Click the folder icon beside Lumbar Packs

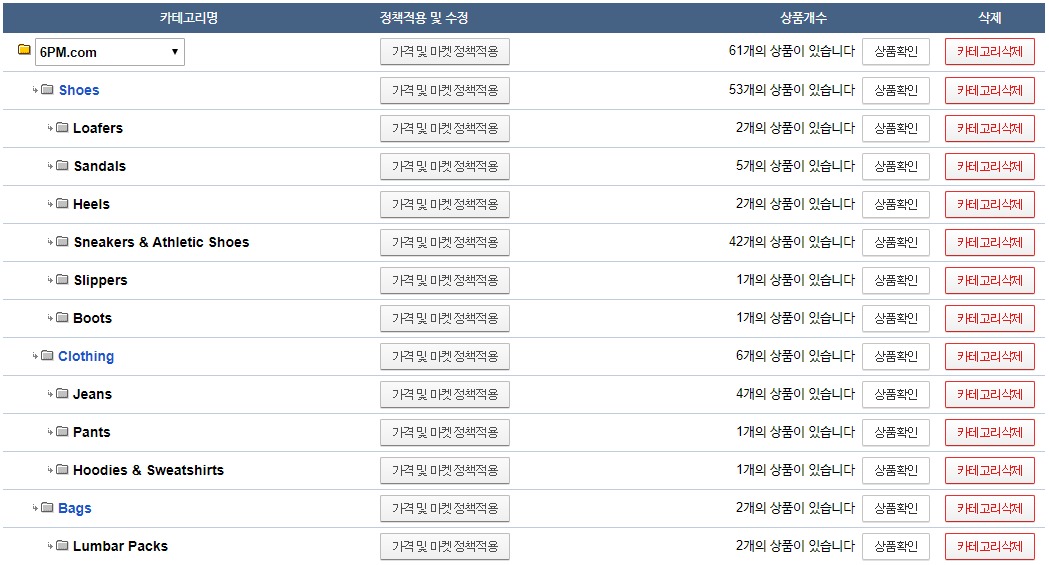click(x=62, y=545)
